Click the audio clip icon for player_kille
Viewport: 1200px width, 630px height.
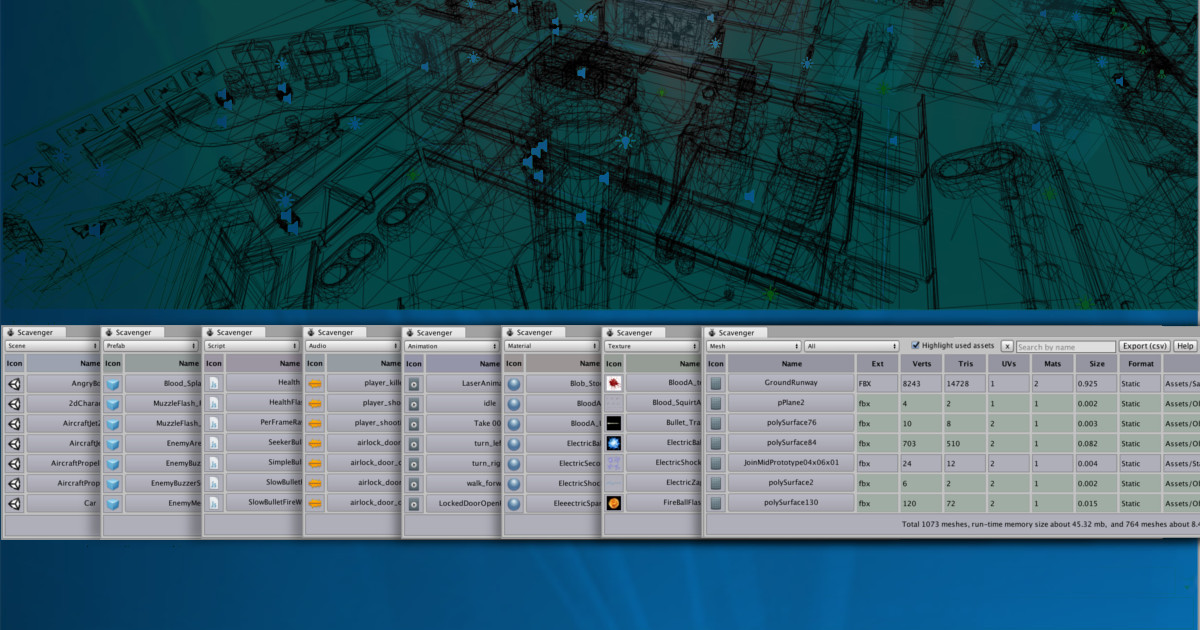[314, 383]
